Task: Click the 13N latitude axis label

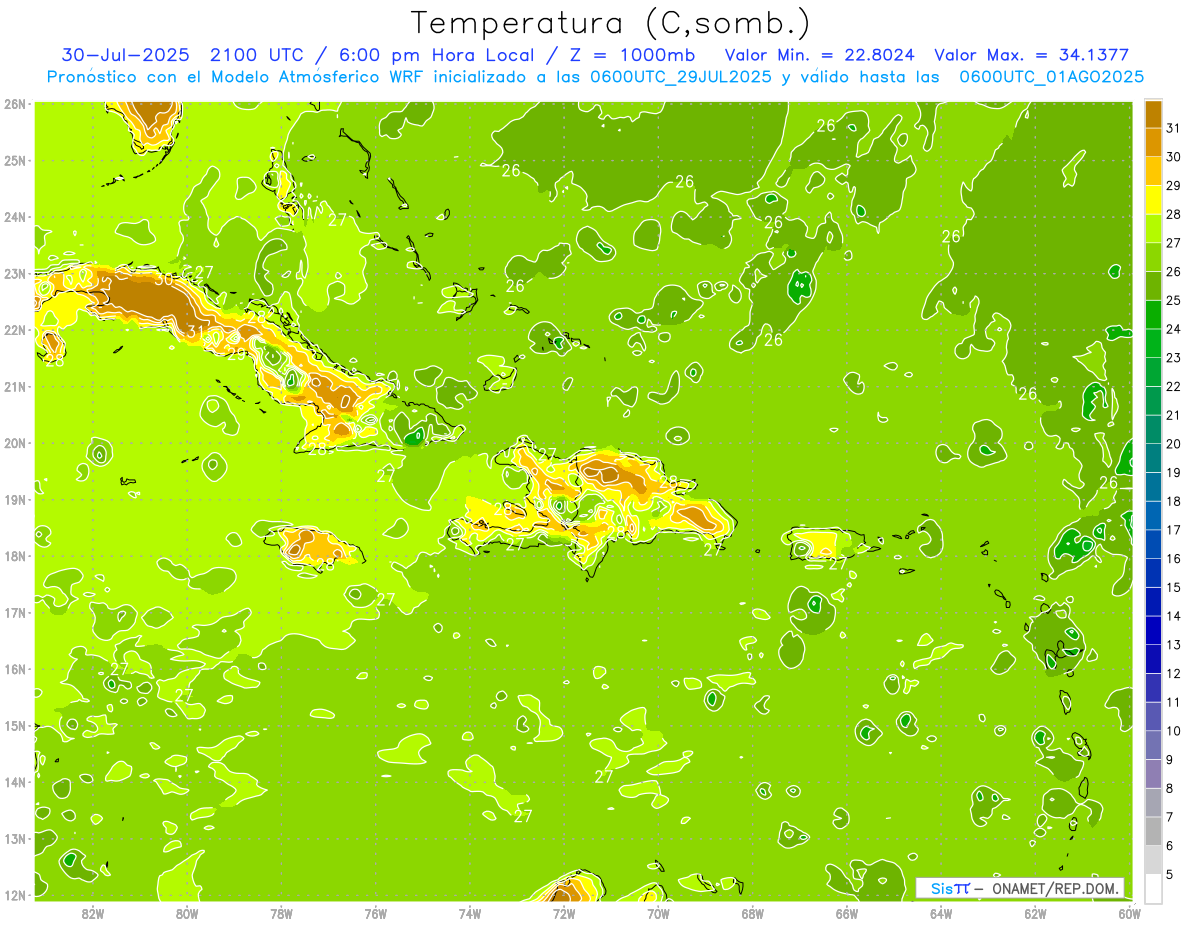Action: click(x=15, y=838)
